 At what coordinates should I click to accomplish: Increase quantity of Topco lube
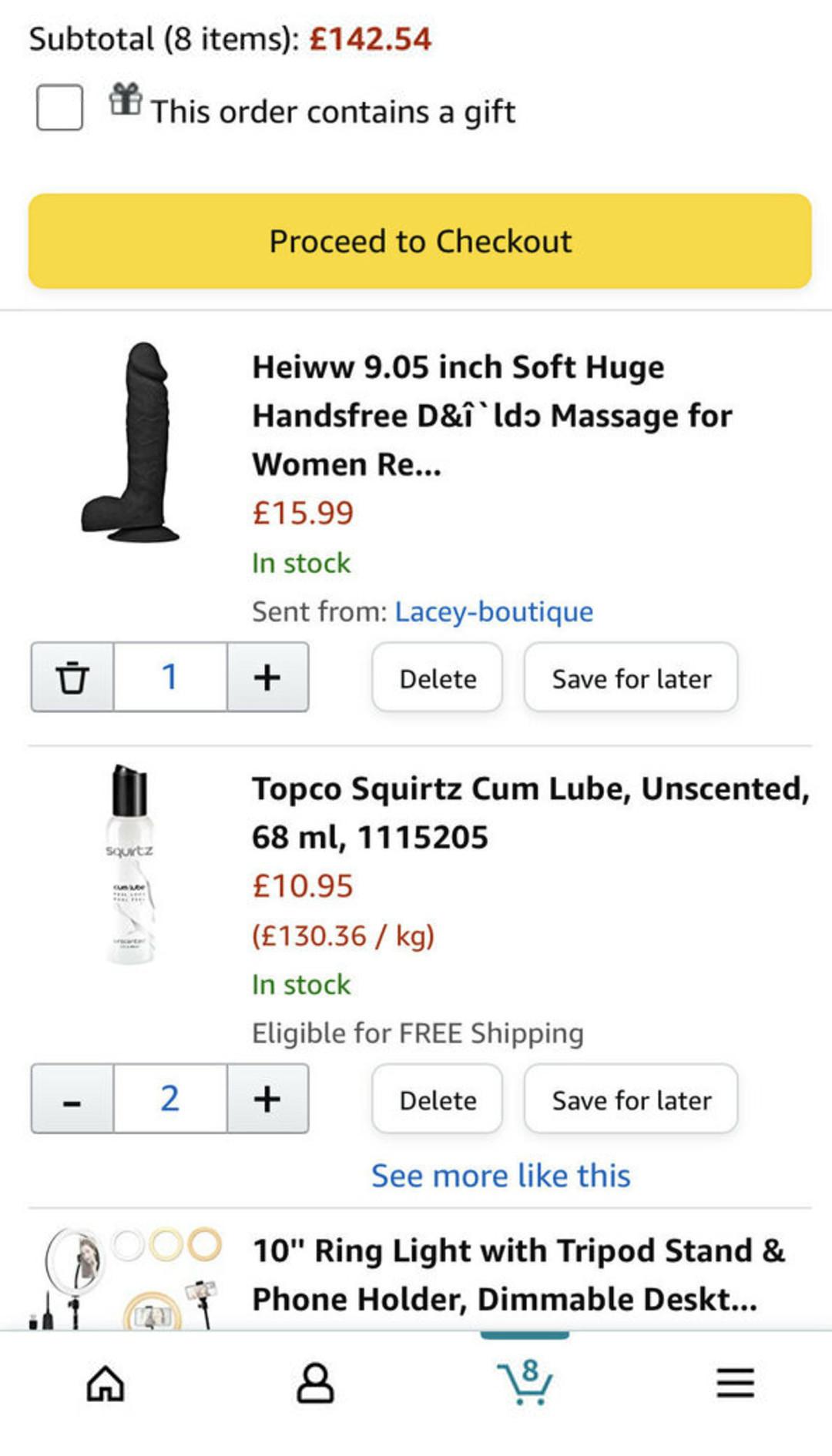click(x=267, y=1100)
